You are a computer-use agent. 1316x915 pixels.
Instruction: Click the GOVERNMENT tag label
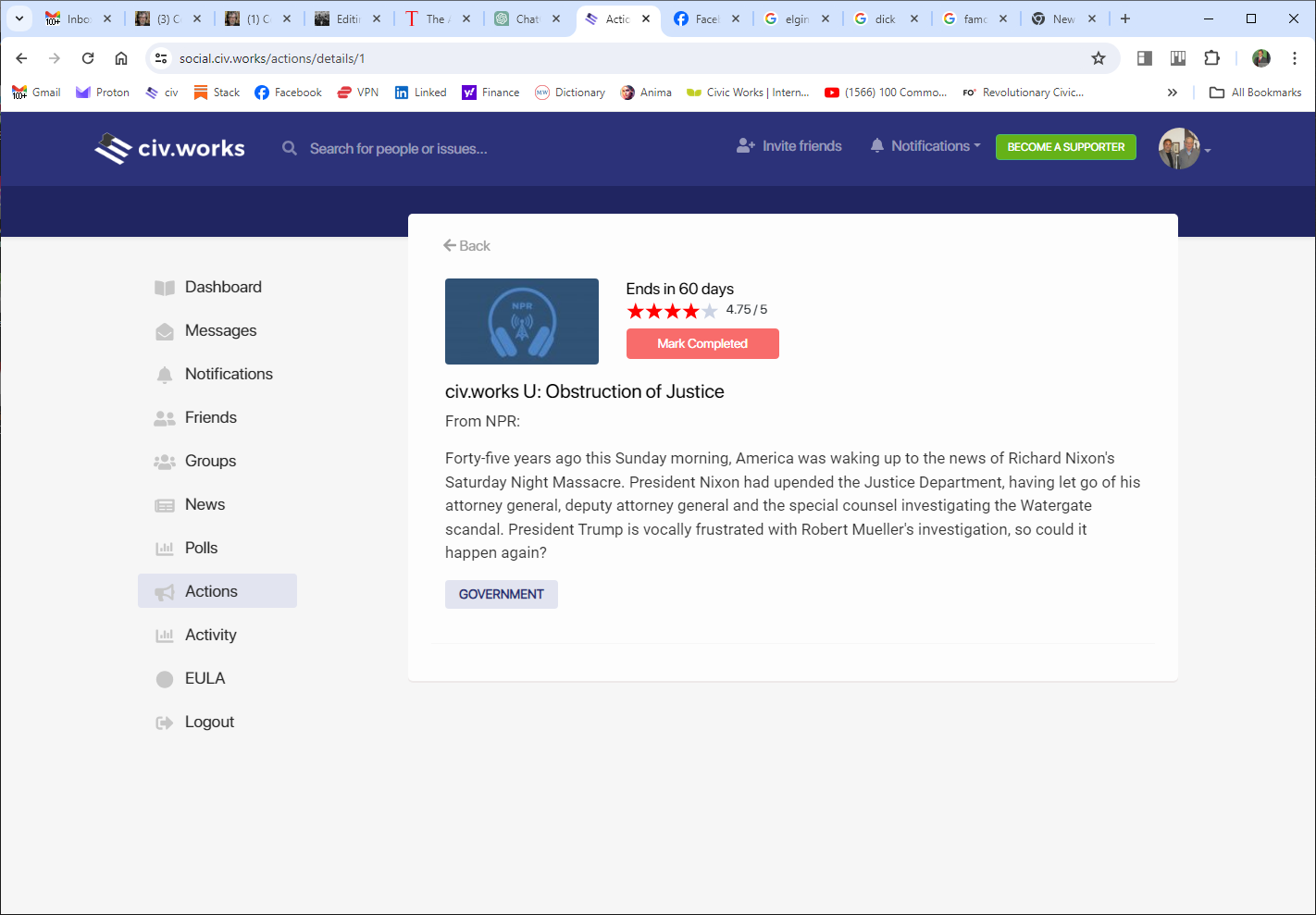501,595
